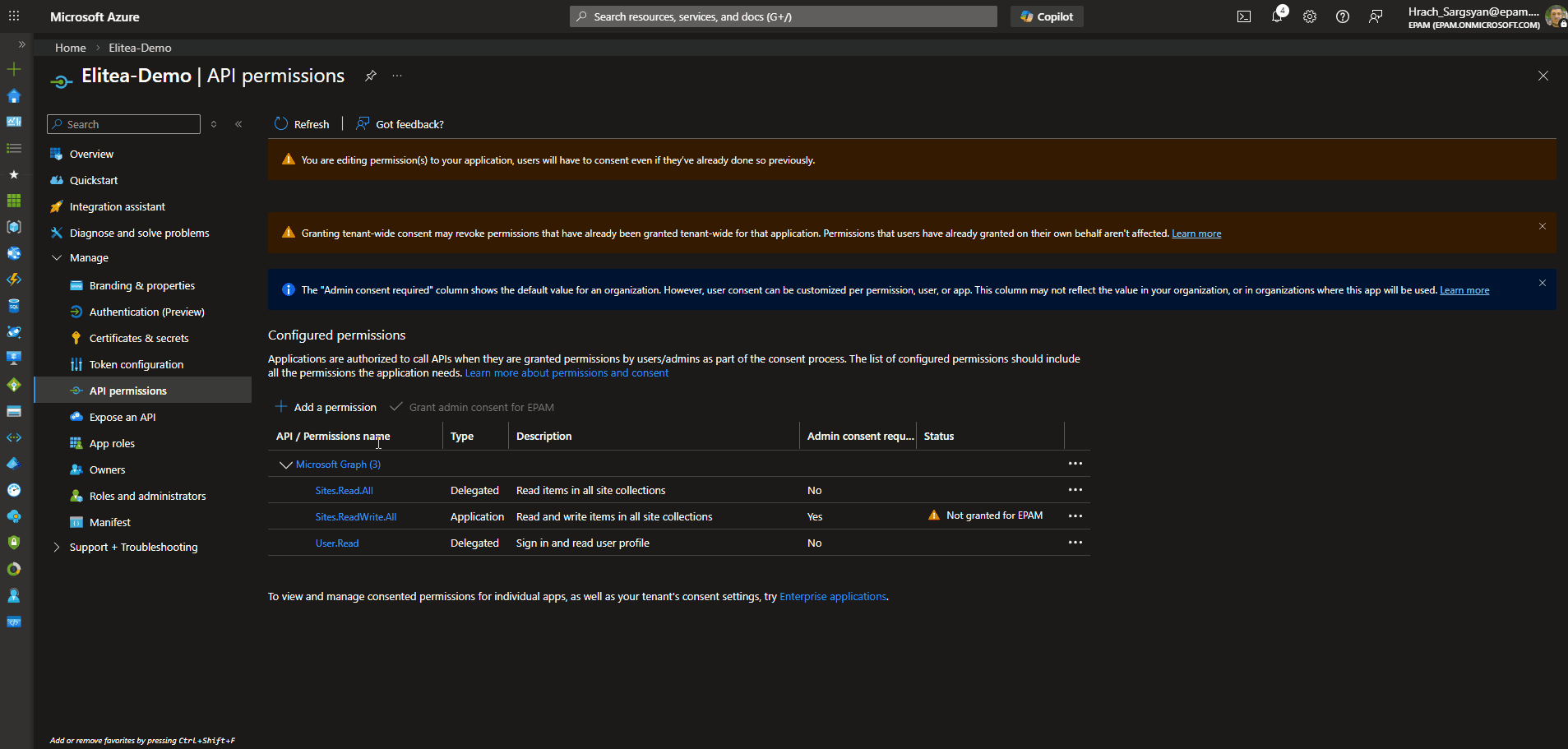
Task: Click the SQL databases icon in left rail
Action: coord(13,305)
